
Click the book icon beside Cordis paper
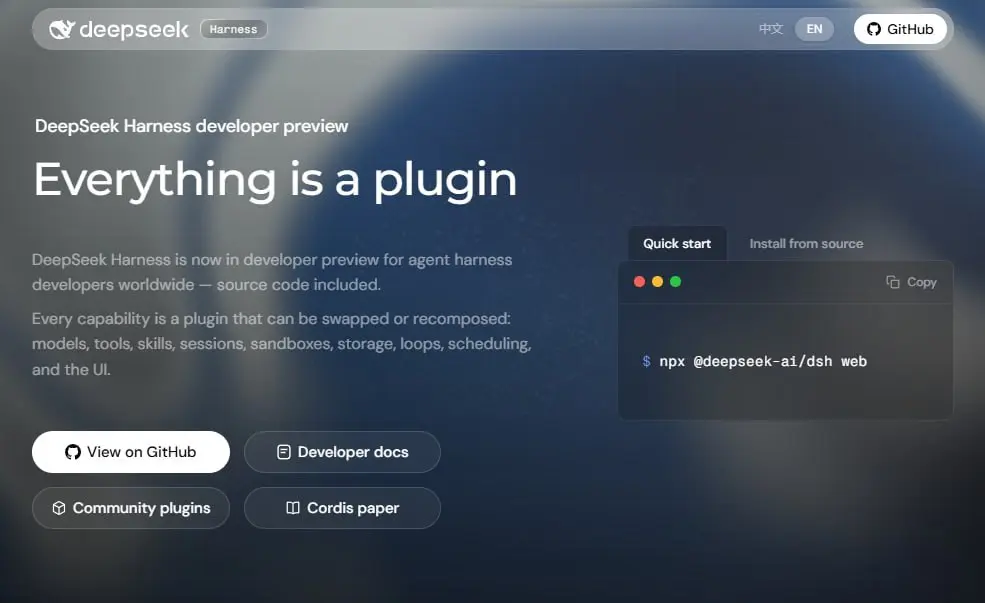coord(293,508)
